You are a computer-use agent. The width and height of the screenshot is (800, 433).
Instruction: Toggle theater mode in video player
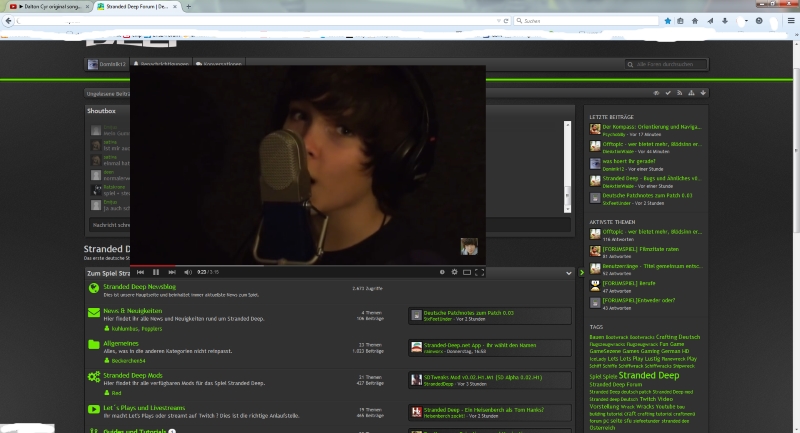[467, 272]
